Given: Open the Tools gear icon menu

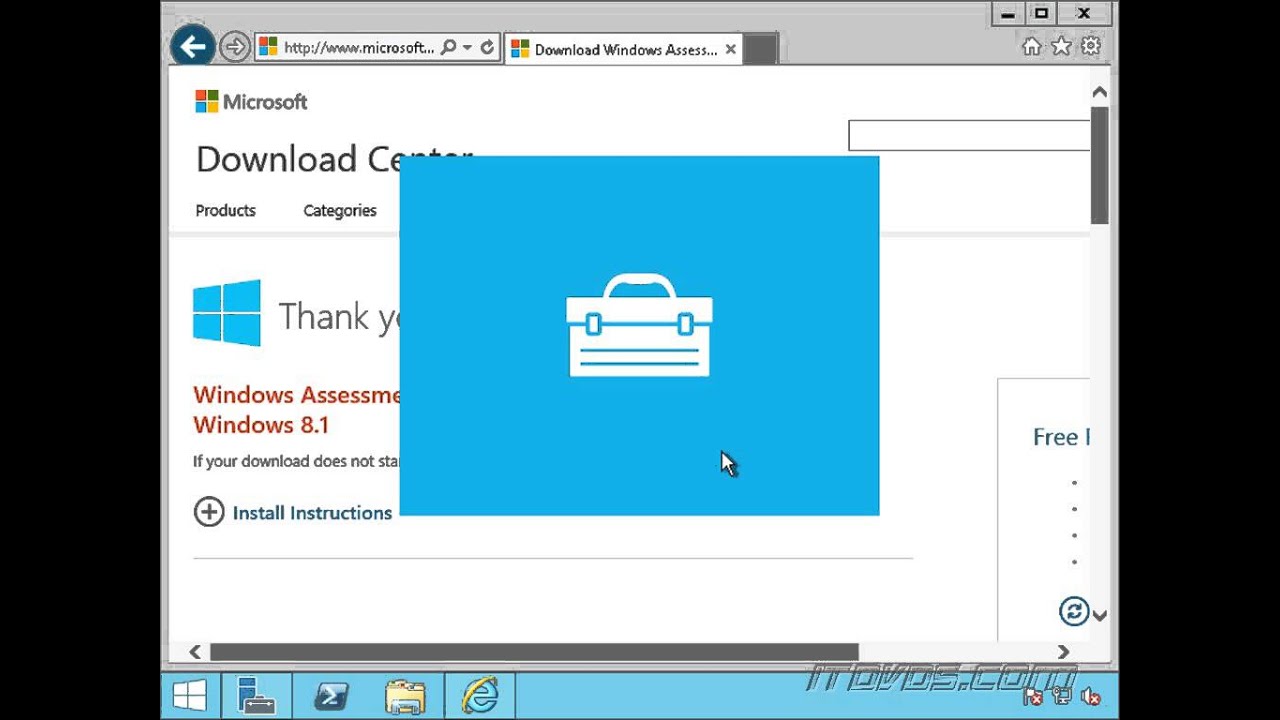Looking at the screenshot, I should [1091, 47].
